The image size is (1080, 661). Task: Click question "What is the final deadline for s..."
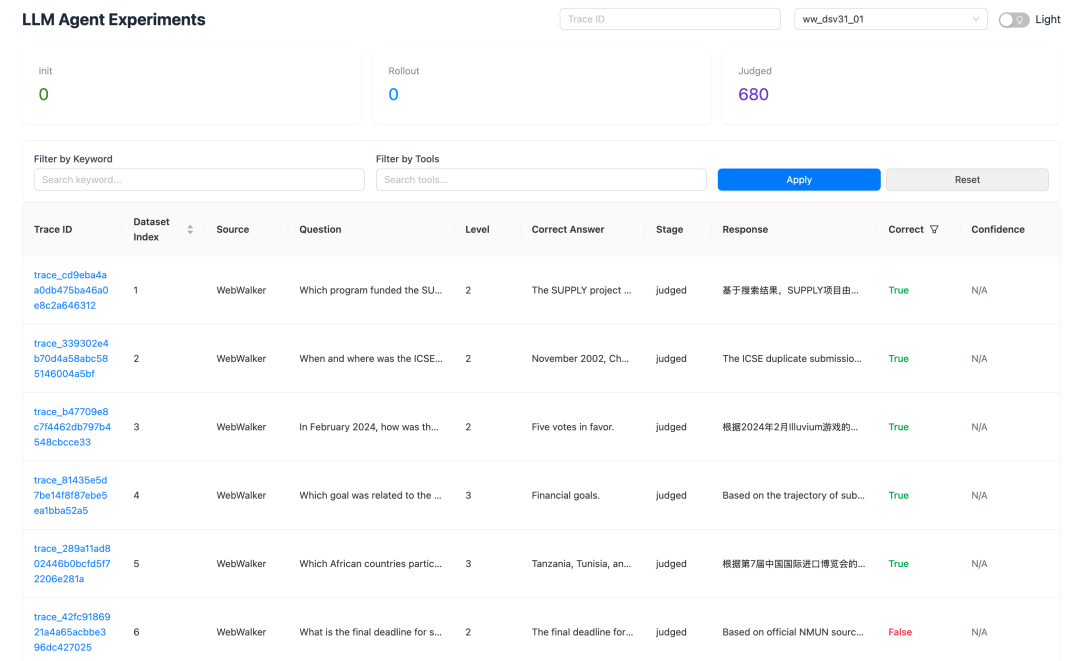tap(371, 631)
